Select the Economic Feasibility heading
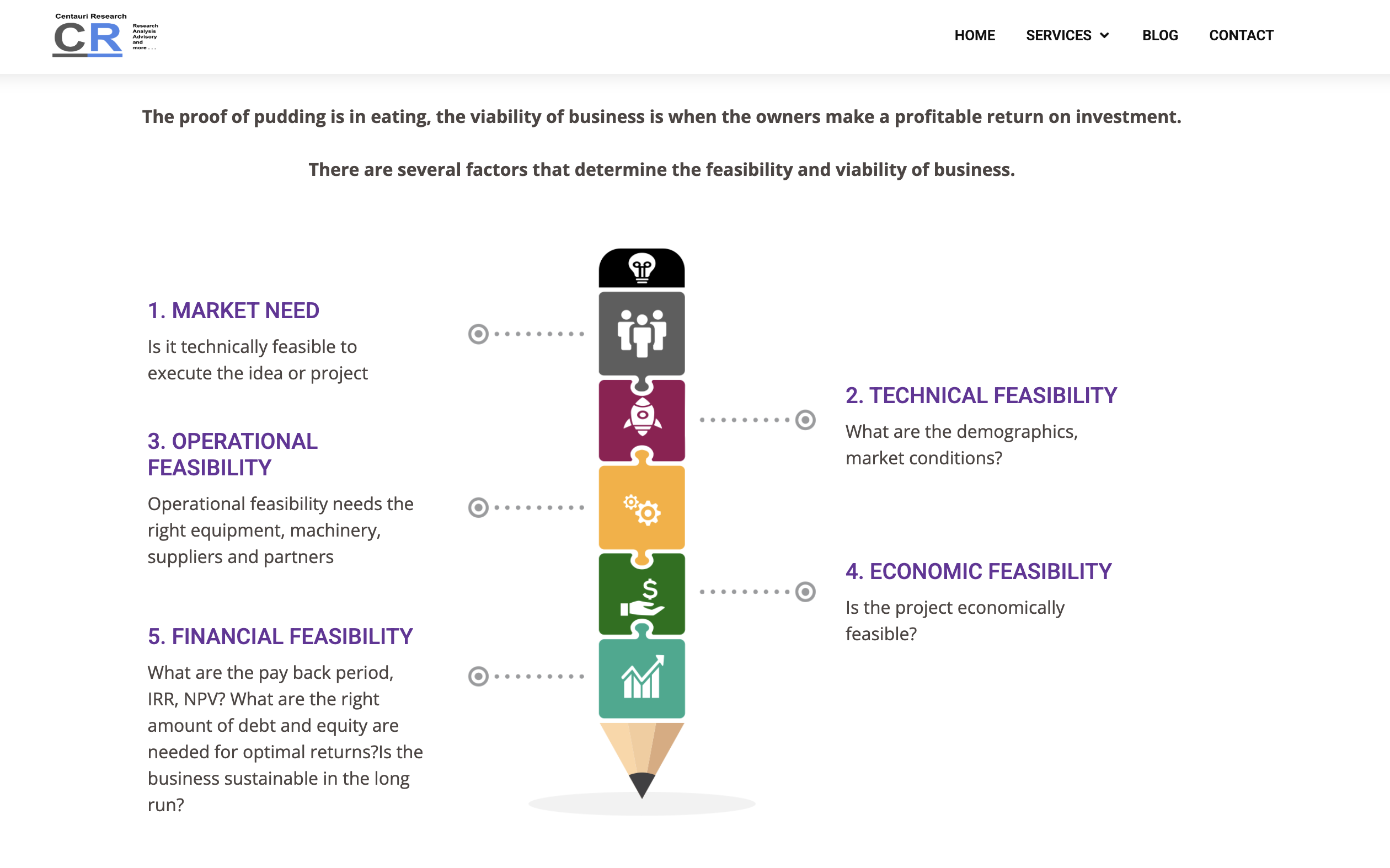Viewport: 1390px width, 868px height. (979, 571)
